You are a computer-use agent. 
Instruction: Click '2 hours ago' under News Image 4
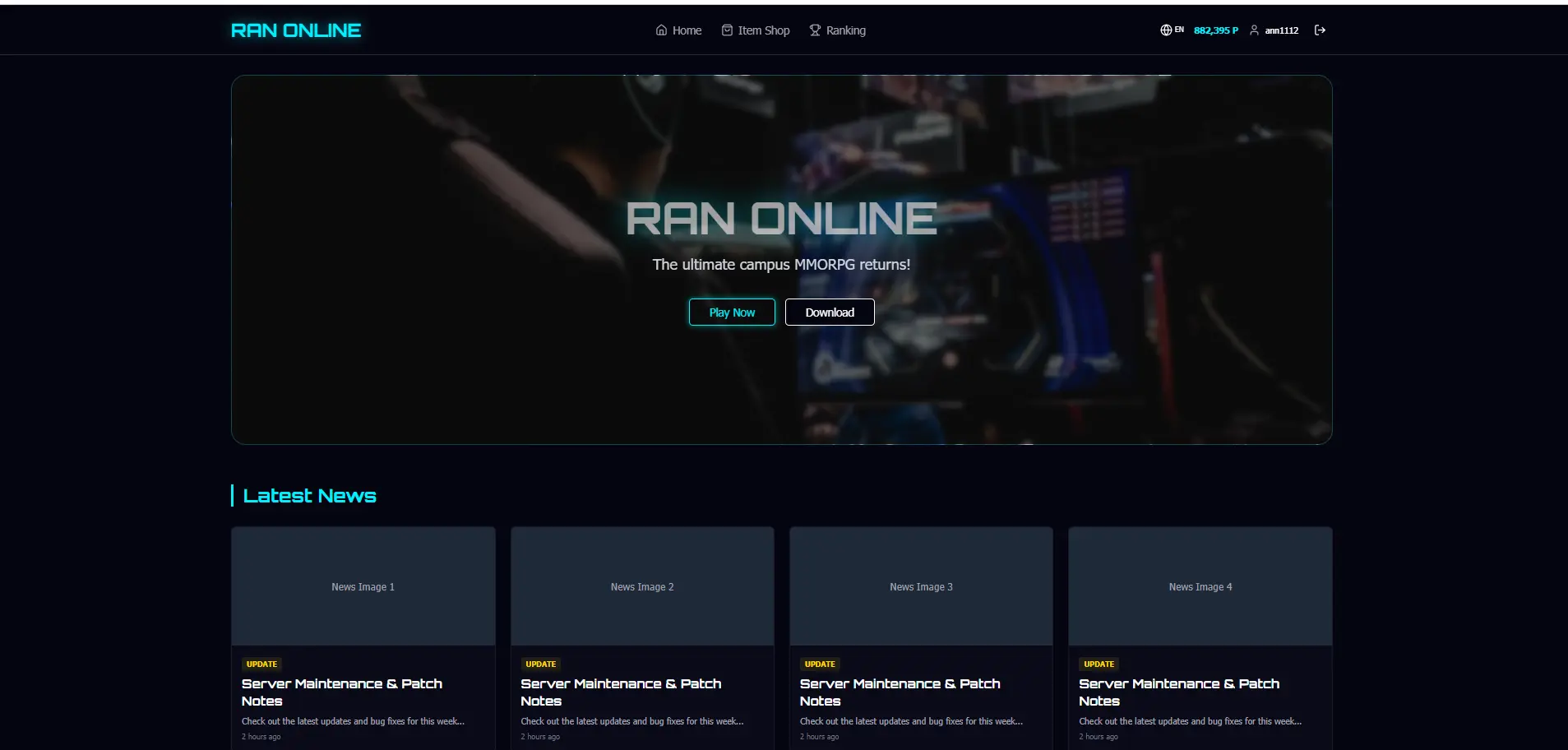(1099, 737)
